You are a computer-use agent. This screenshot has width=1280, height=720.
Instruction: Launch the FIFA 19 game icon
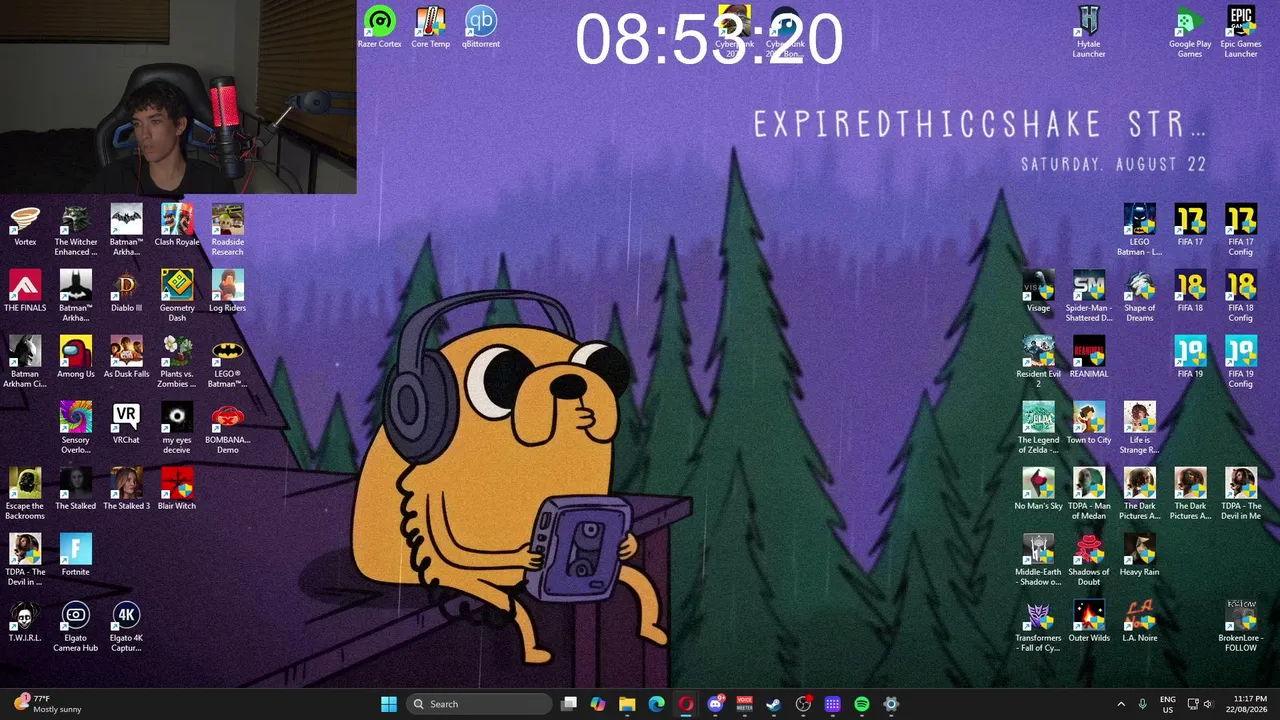click(x=1190, y=357)
